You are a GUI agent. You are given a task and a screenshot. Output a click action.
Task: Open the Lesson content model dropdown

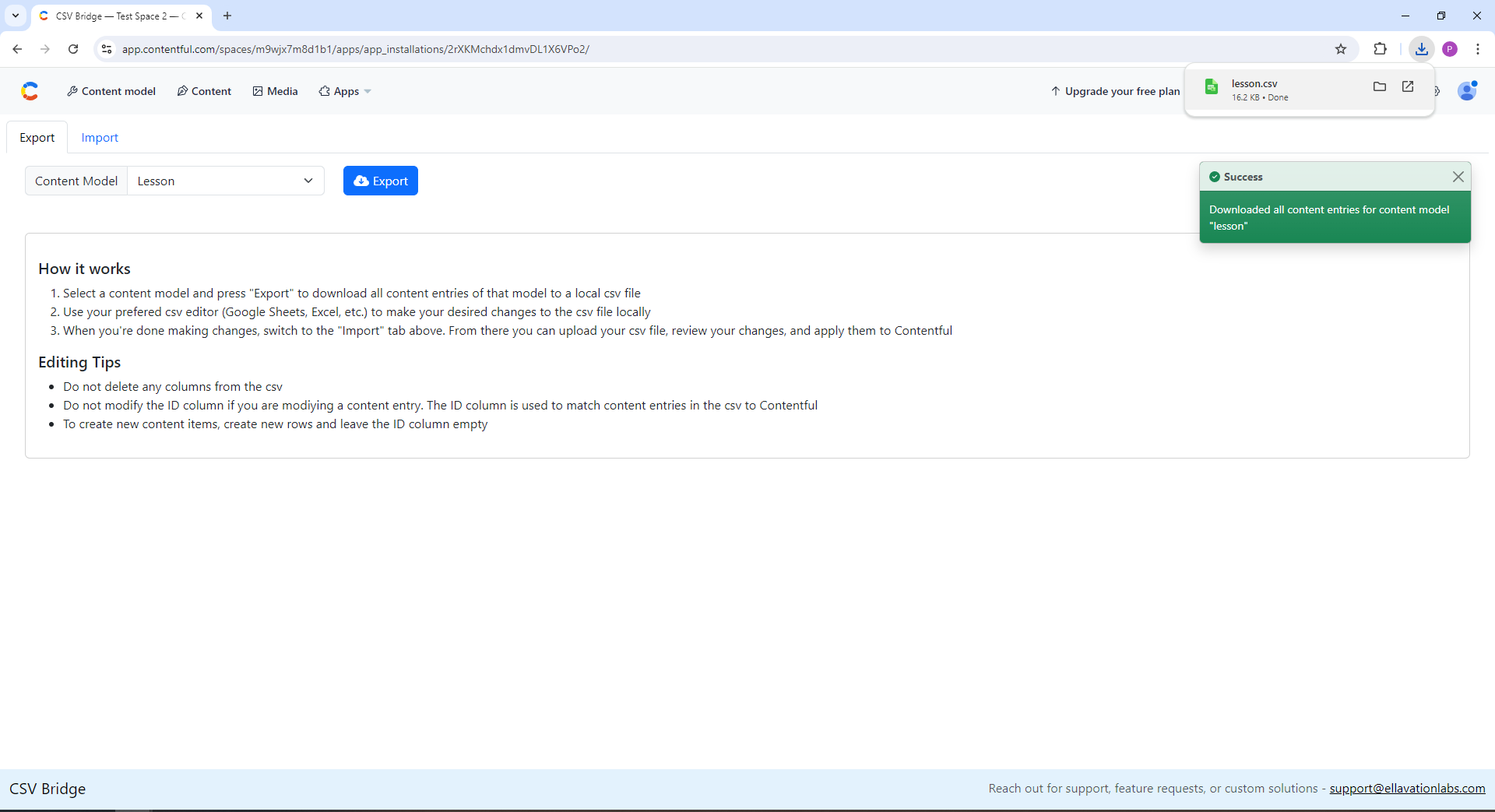click(226, 181)
